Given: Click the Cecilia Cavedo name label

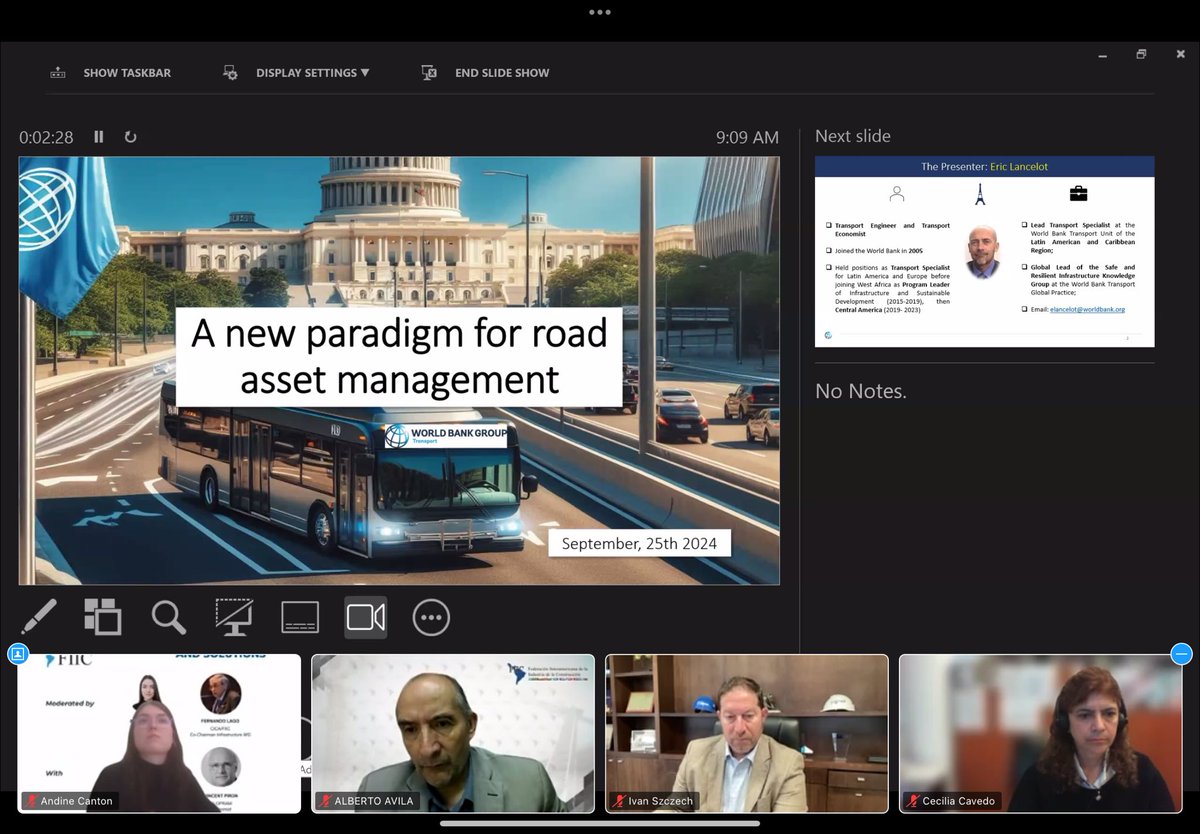Looking at the screenshot, I should point(960,801).
